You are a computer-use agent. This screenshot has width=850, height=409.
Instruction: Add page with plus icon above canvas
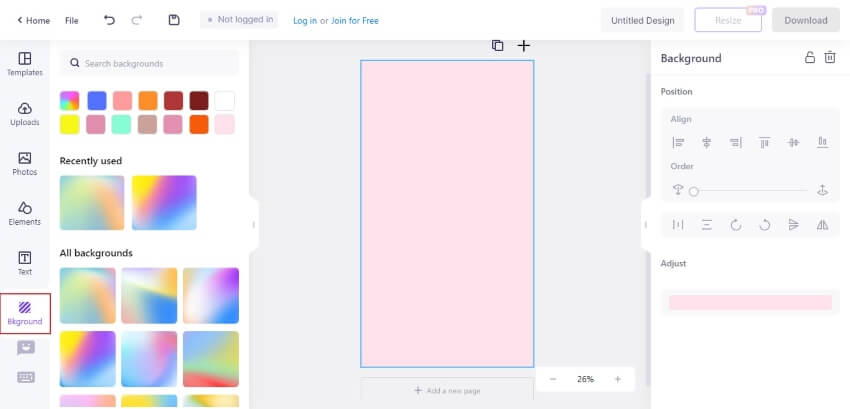pos(523,46)
